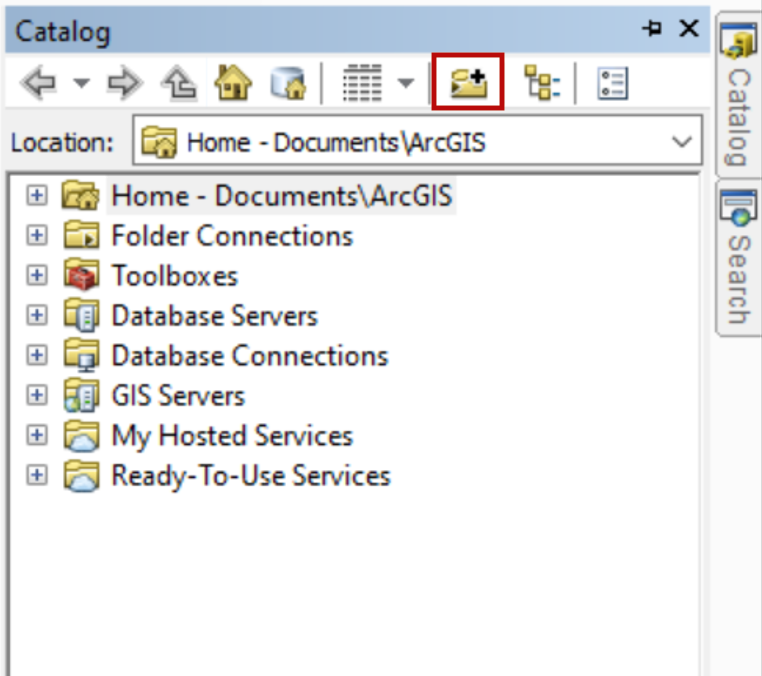Expand the Toolboxes tree node
Screen dimensions: 762x676
(x=37, y=276)
